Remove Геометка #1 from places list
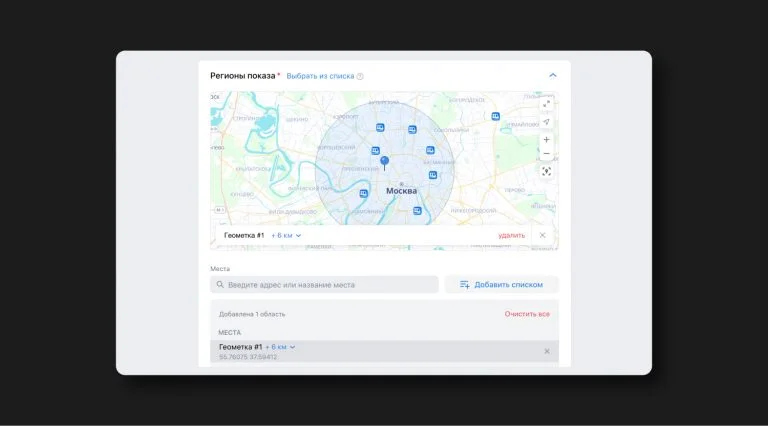768x426 pixels. [x=547, y=352]
